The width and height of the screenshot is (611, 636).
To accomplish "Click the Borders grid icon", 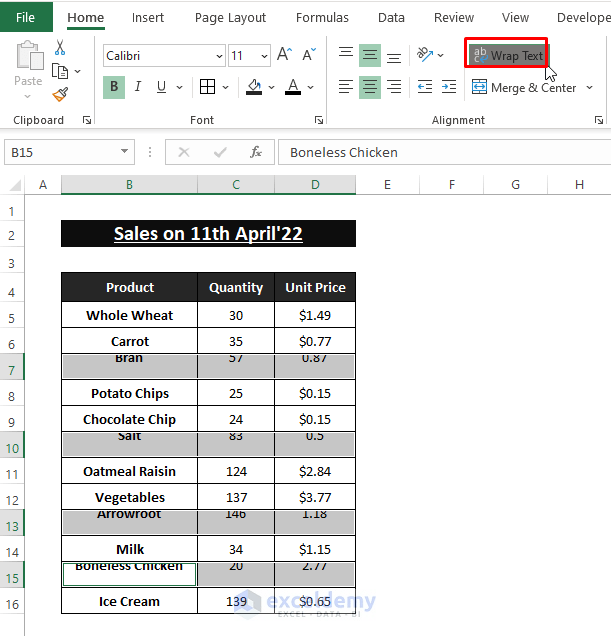I will point(207,87).
